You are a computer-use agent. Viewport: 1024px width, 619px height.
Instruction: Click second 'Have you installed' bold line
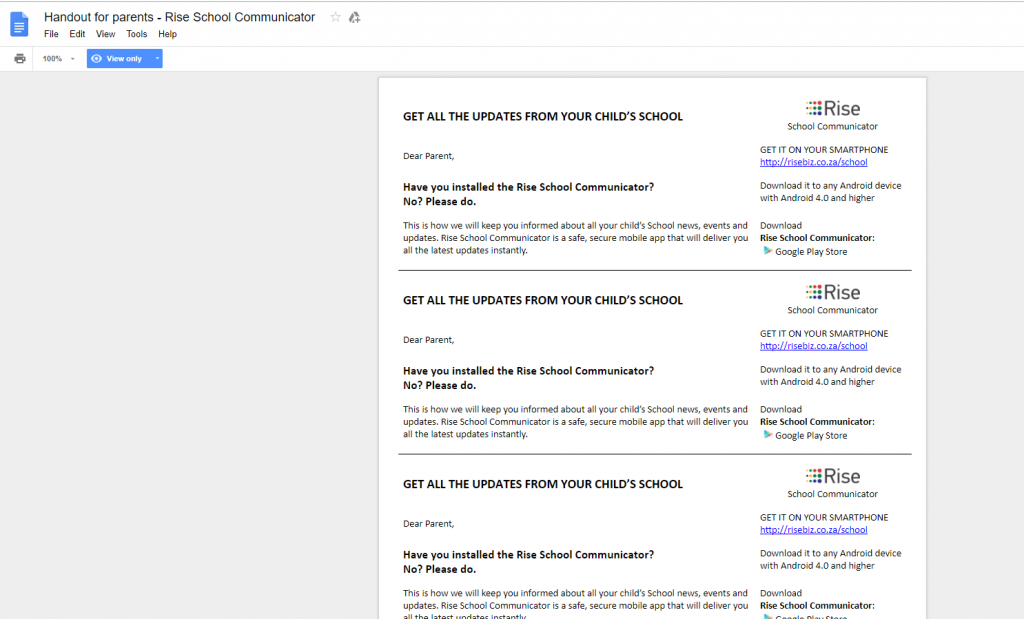click(x=528, y=371)
